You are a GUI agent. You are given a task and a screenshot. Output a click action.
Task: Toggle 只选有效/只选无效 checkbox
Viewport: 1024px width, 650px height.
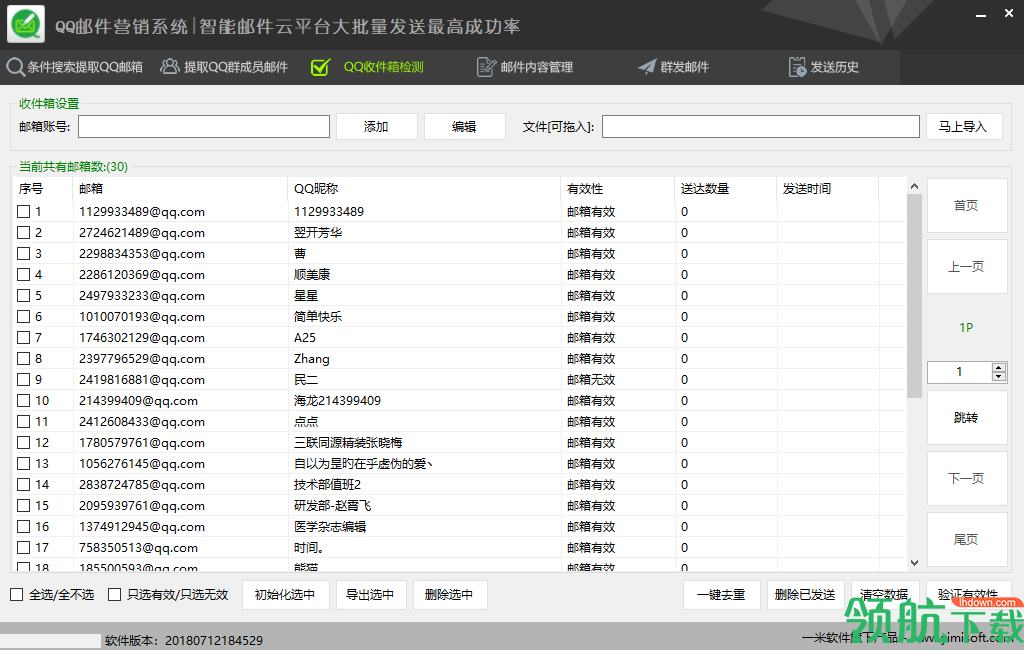pyautogui.click(x=114, y=594)
